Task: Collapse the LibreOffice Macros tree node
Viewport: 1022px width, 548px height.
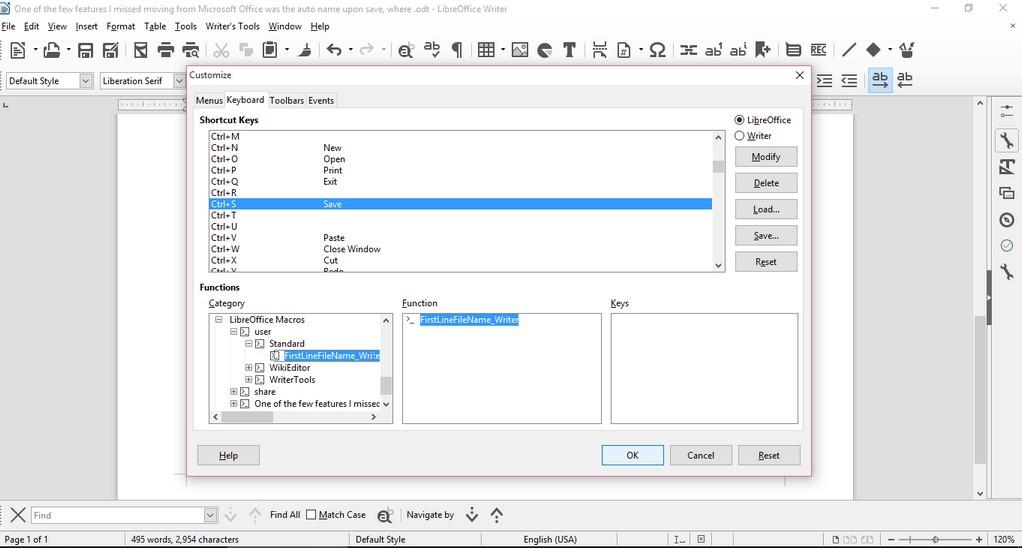Action: click(218, 319)
